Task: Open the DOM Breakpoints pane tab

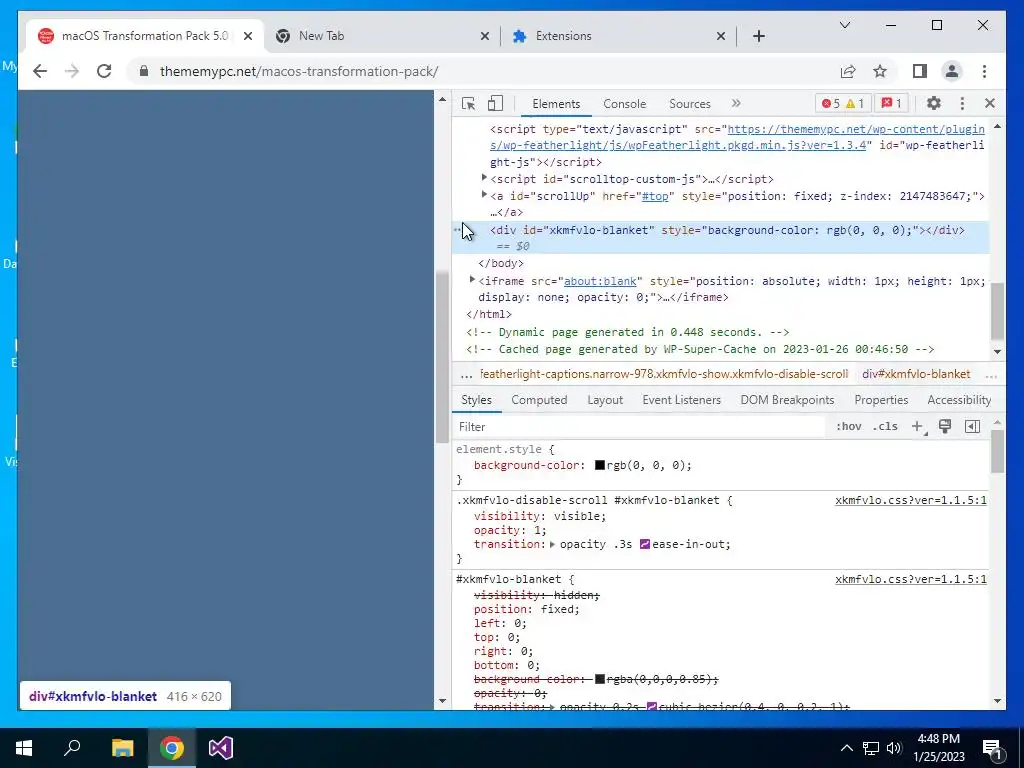Action: 787,400
